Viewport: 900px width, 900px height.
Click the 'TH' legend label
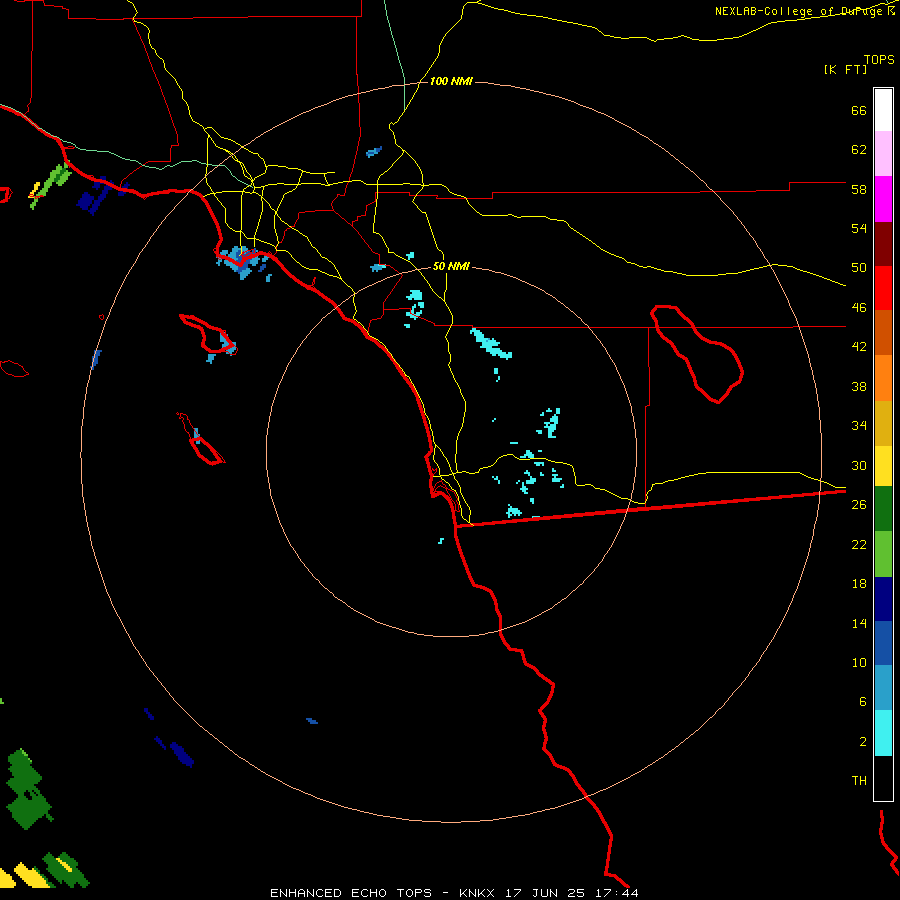coord(859,781)
